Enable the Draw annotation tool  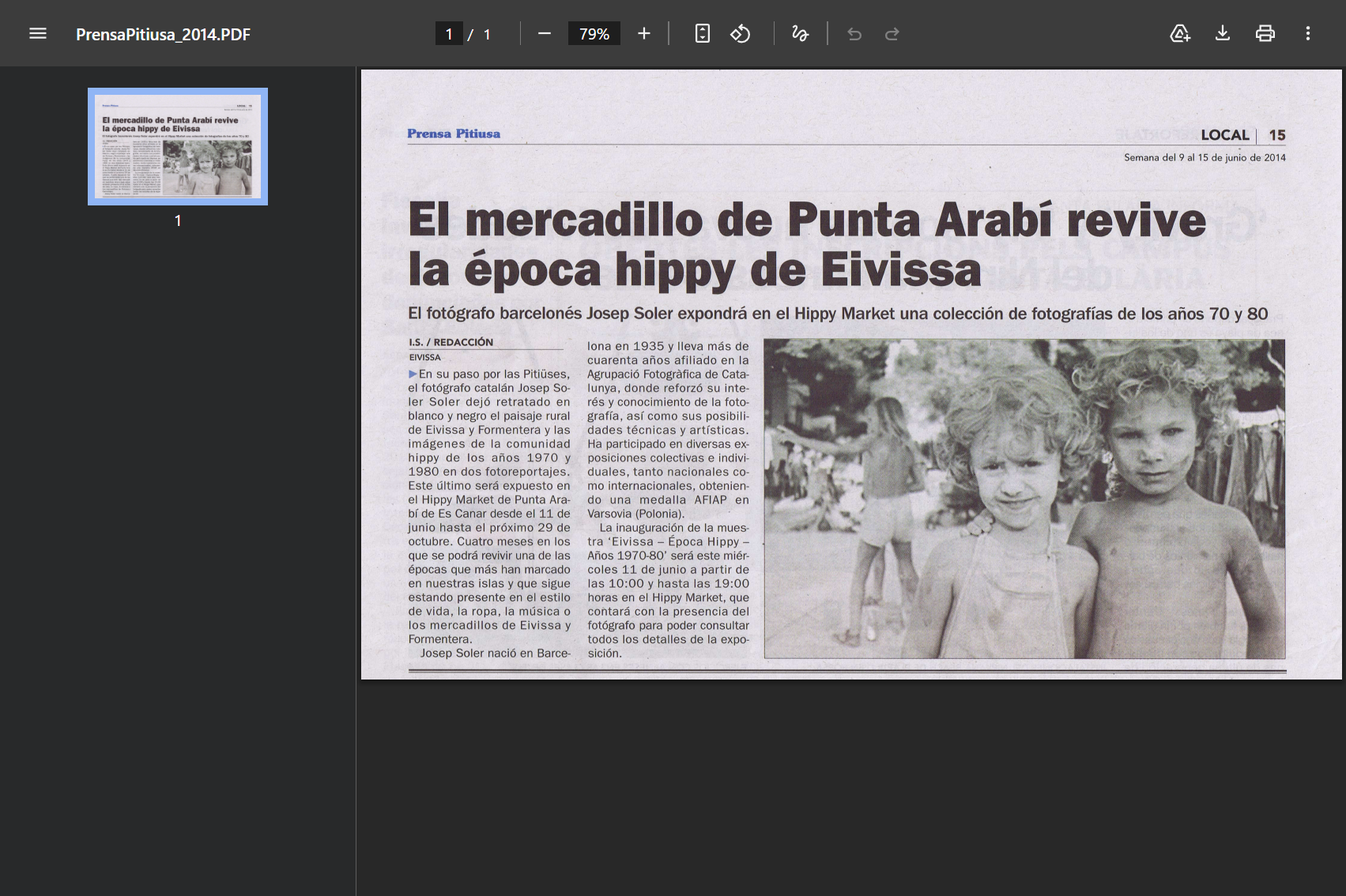click(x=800, y=34)
